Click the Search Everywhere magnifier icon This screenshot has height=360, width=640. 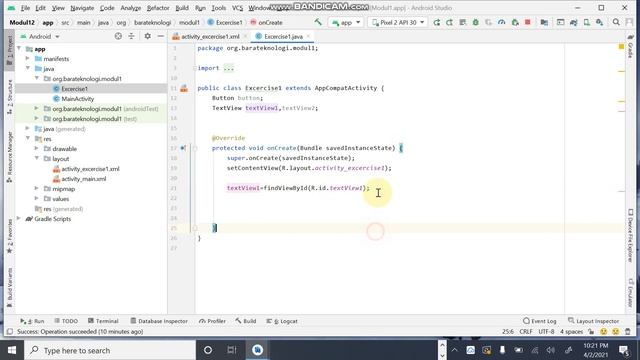click(616, 22)
